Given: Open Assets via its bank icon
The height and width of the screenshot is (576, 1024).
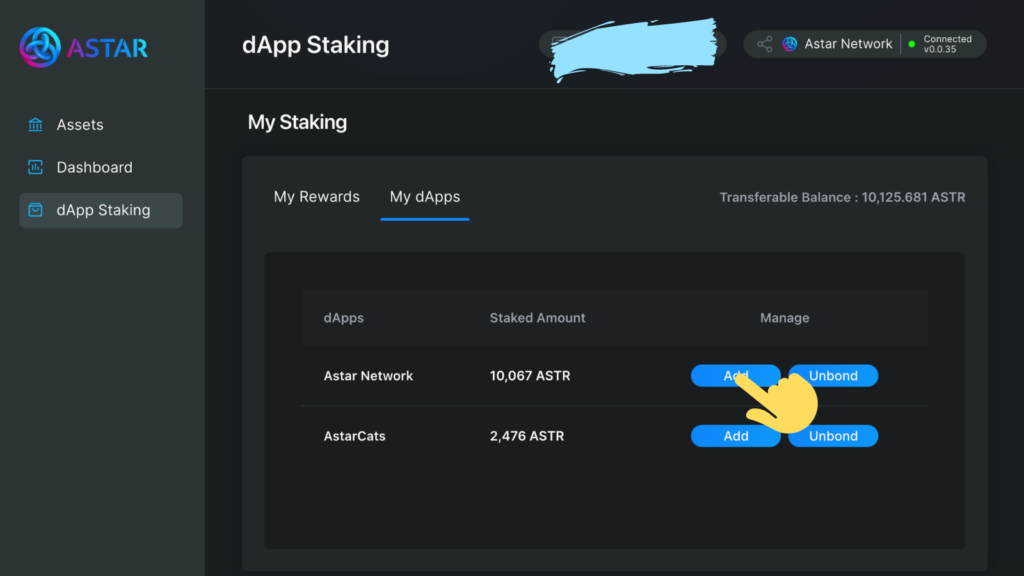Looking at the screenshot, I should pos(35,124).
